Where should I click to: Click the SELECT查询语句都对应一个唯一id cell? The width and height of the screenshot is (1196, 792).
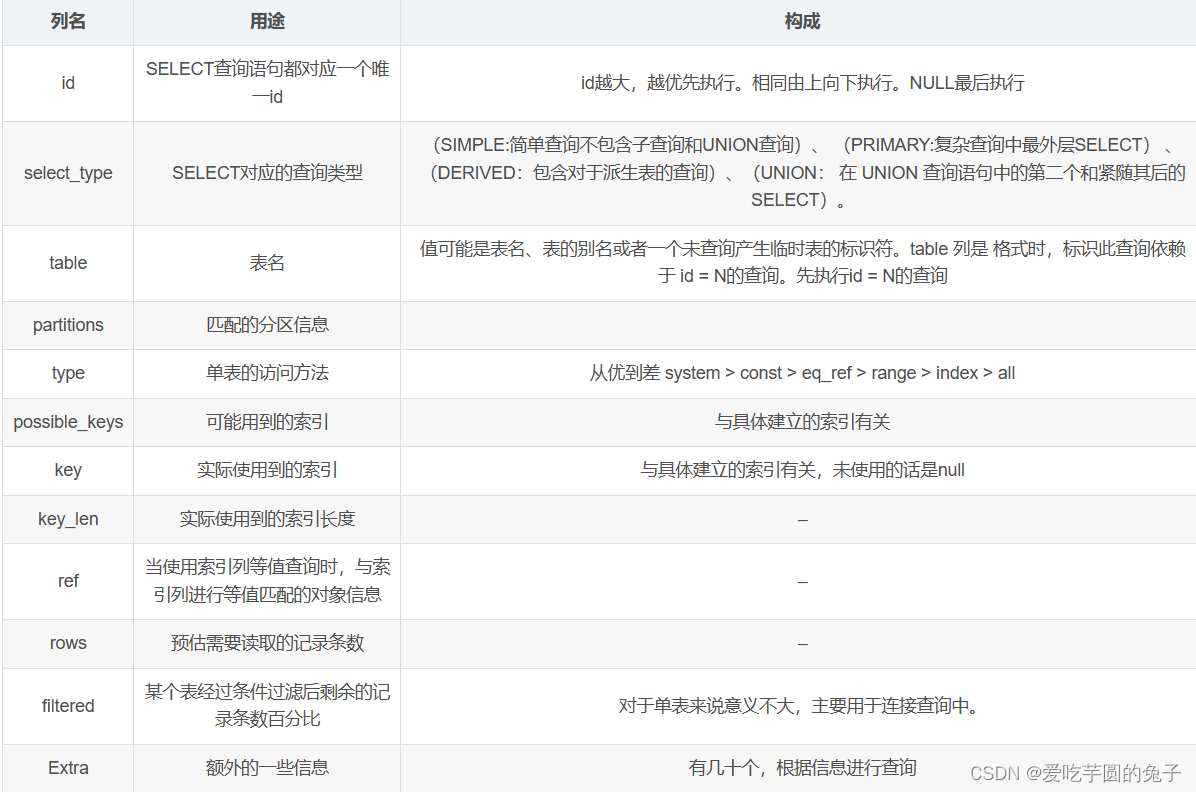point(267,83)
